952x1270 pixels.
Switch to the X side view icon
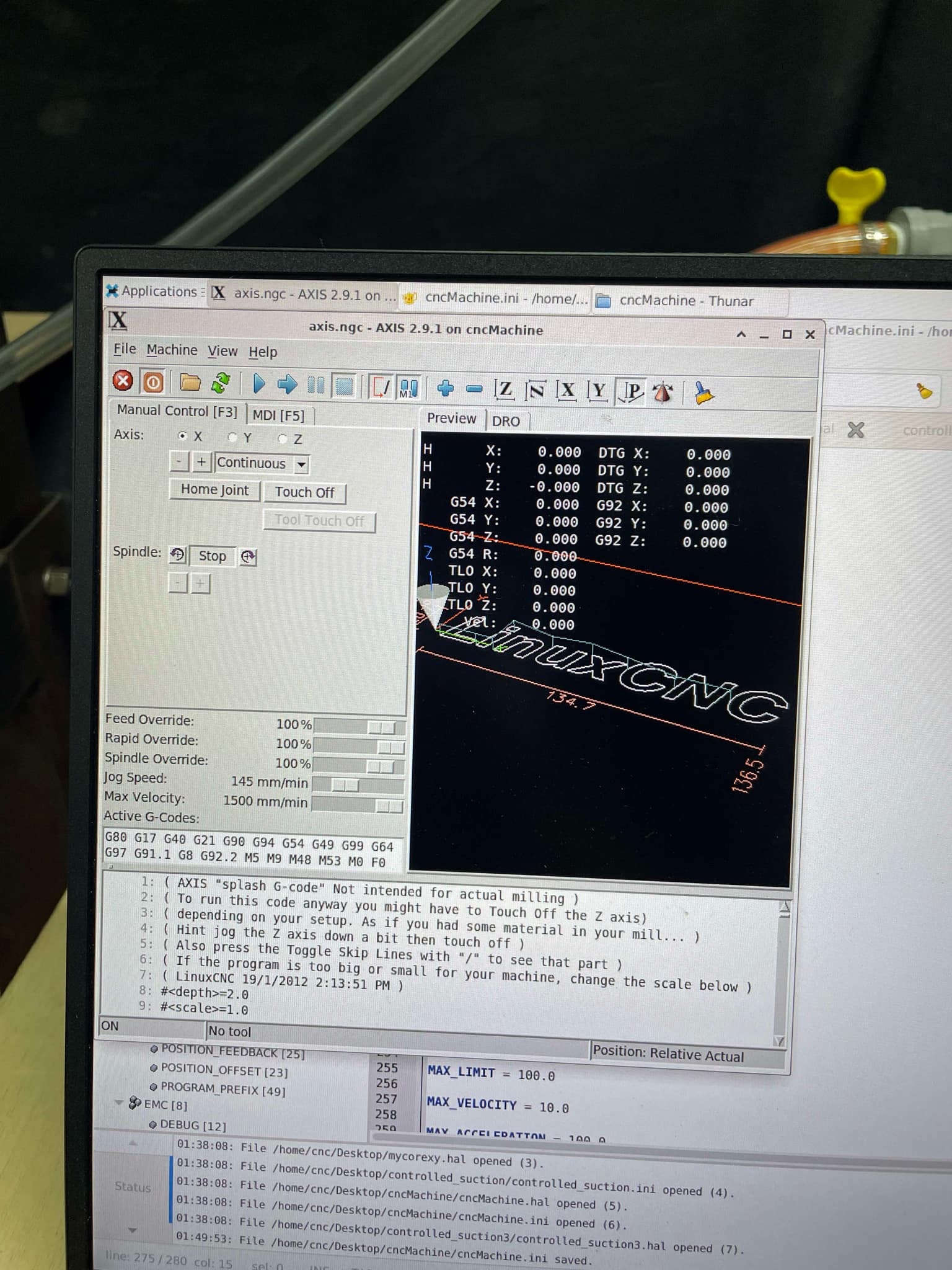coord(566,391)
